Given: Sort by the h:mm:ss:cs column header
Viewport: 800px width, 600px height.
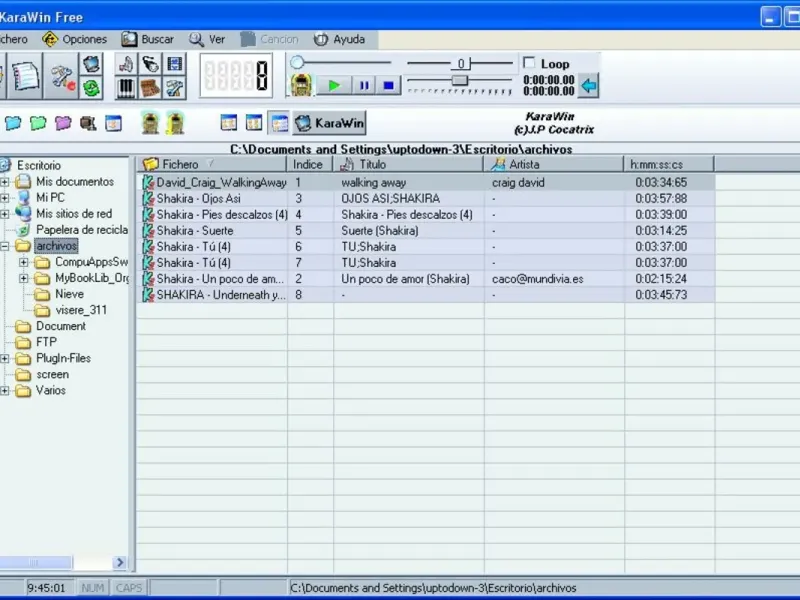Looking at the screenshot, I should (x=668, y=164).
